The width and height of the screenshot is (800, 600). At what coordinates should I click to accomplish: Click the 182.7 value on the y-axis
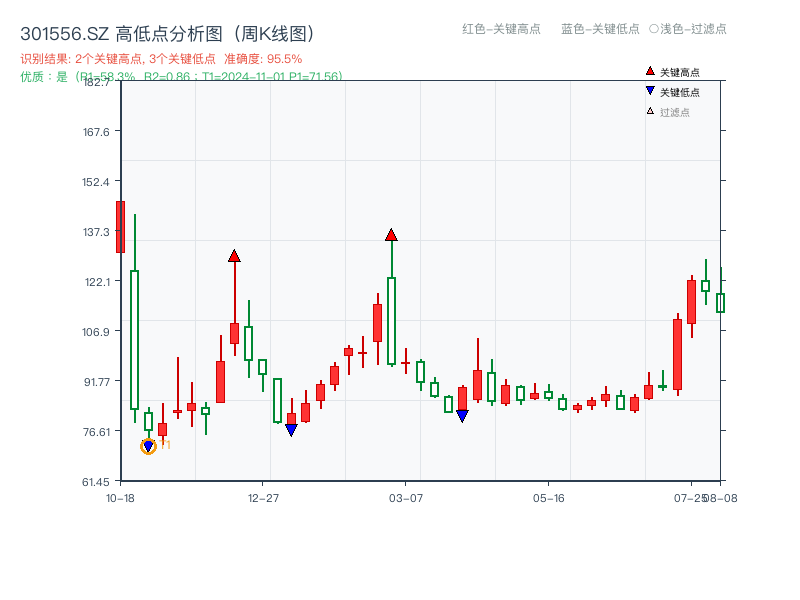click(x=96, y=85)
